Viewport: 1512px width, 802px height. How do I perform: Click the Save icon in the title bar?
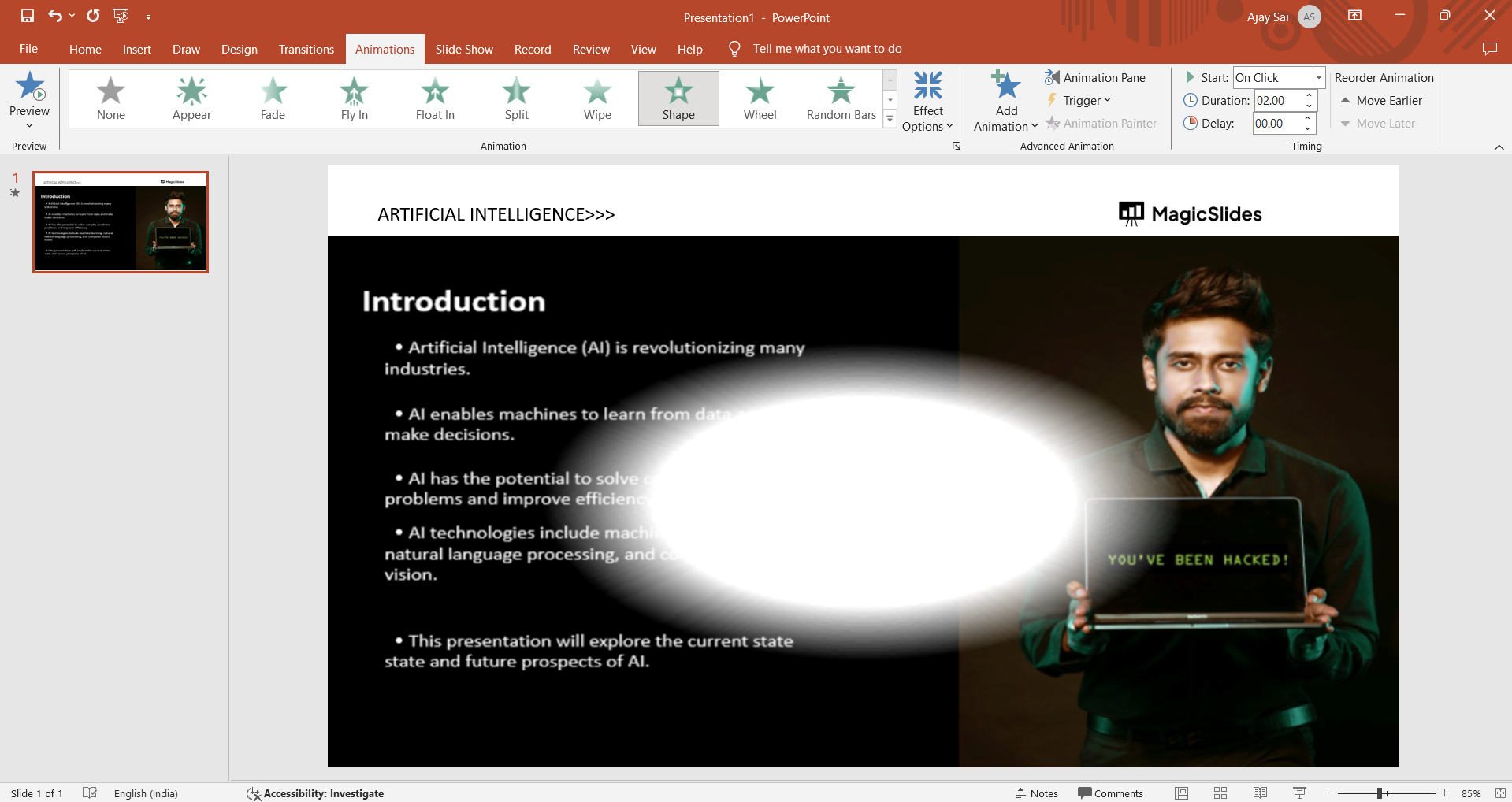click(x=28, y=16)
